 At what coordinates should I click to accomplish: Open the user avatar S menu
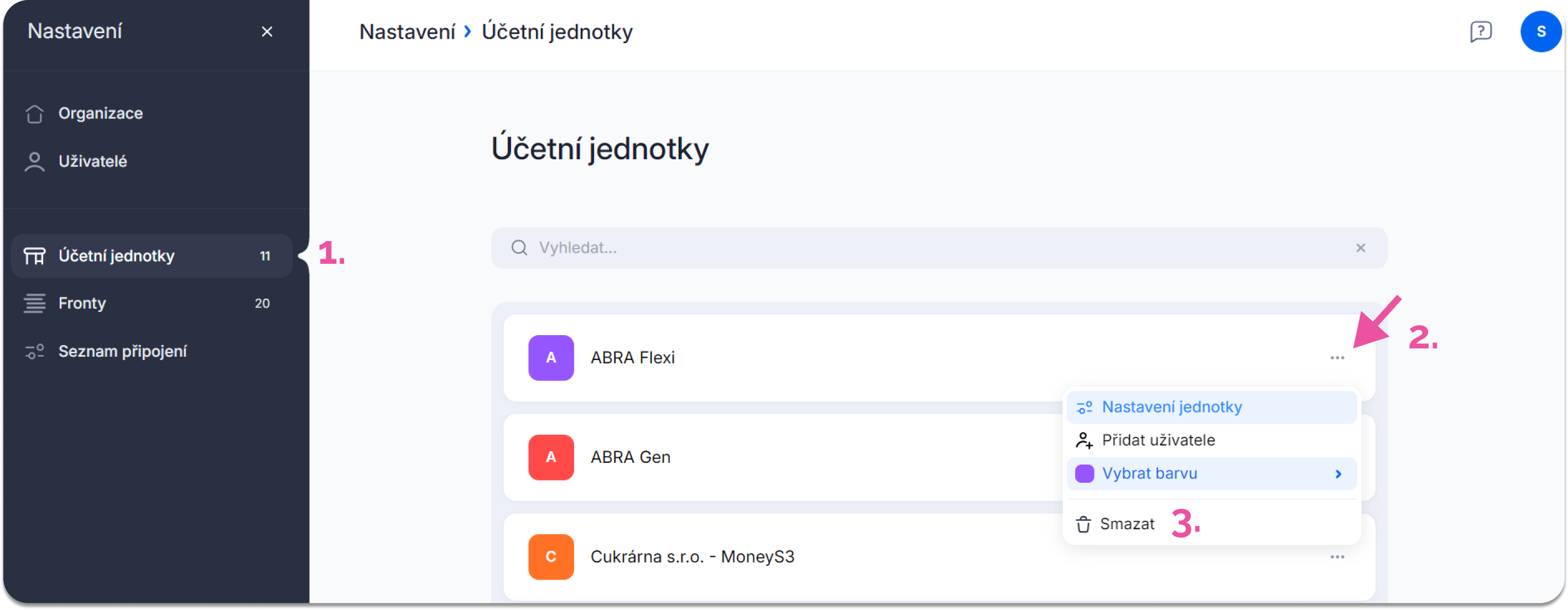pos(1540,32)
